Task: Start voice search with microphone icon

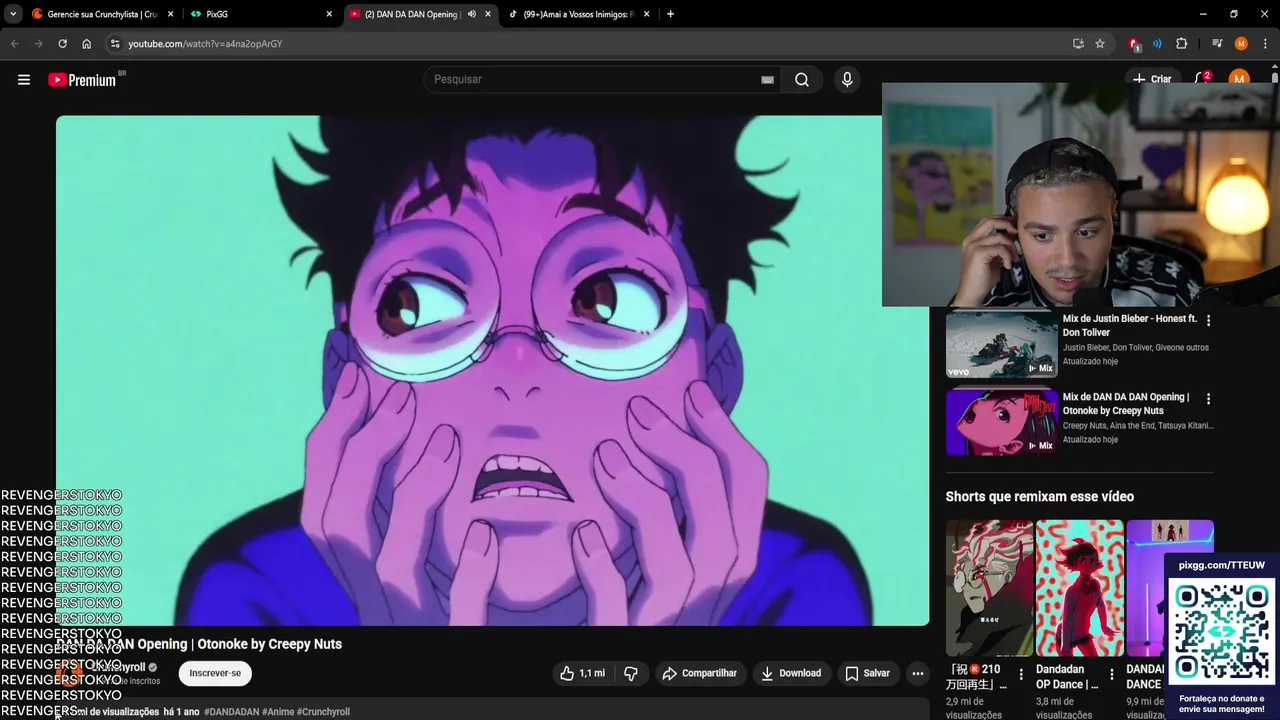Action: tap(847, 80)
